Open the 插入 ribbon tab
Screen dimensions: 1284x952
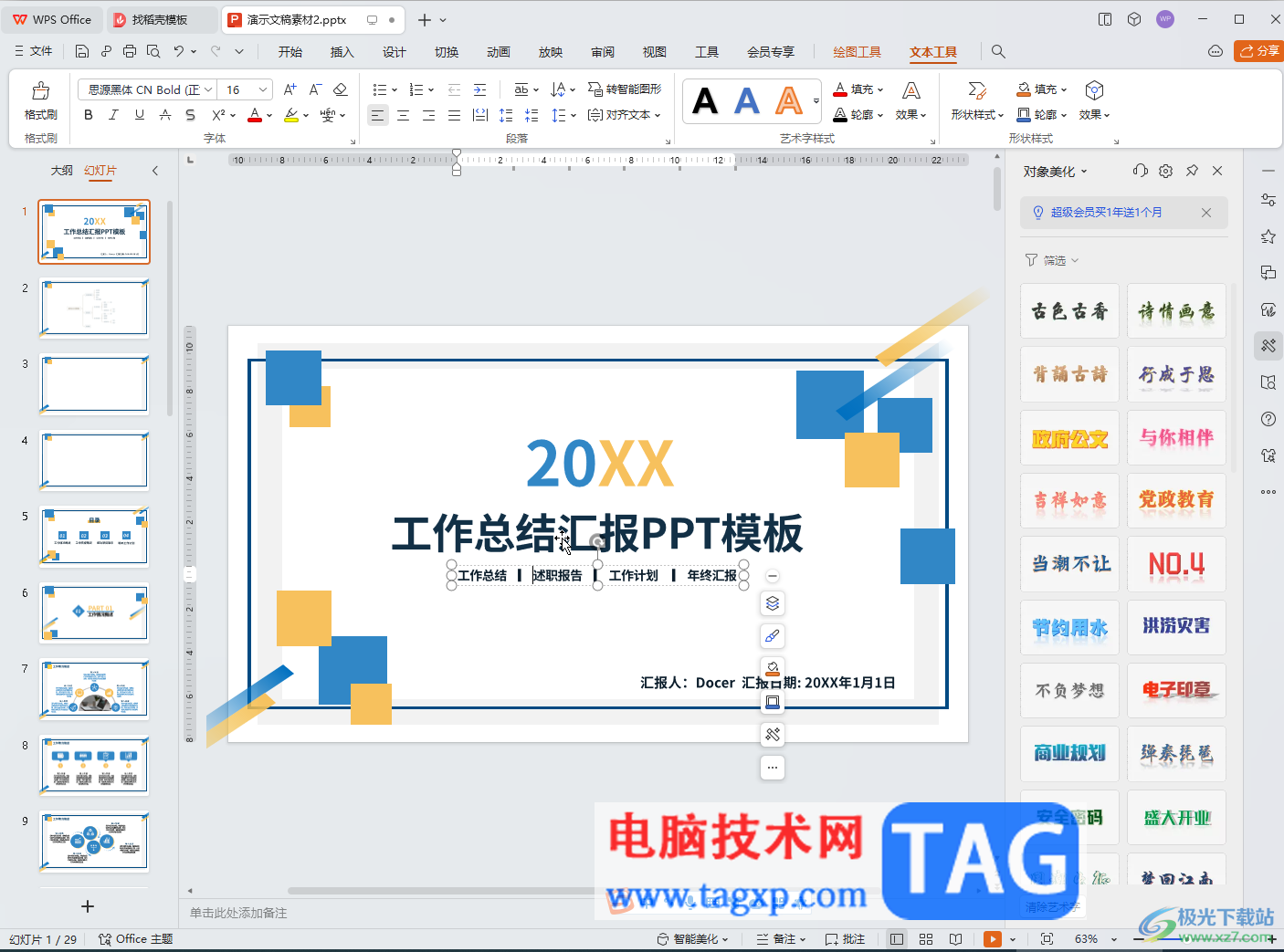tap(342, 52)
